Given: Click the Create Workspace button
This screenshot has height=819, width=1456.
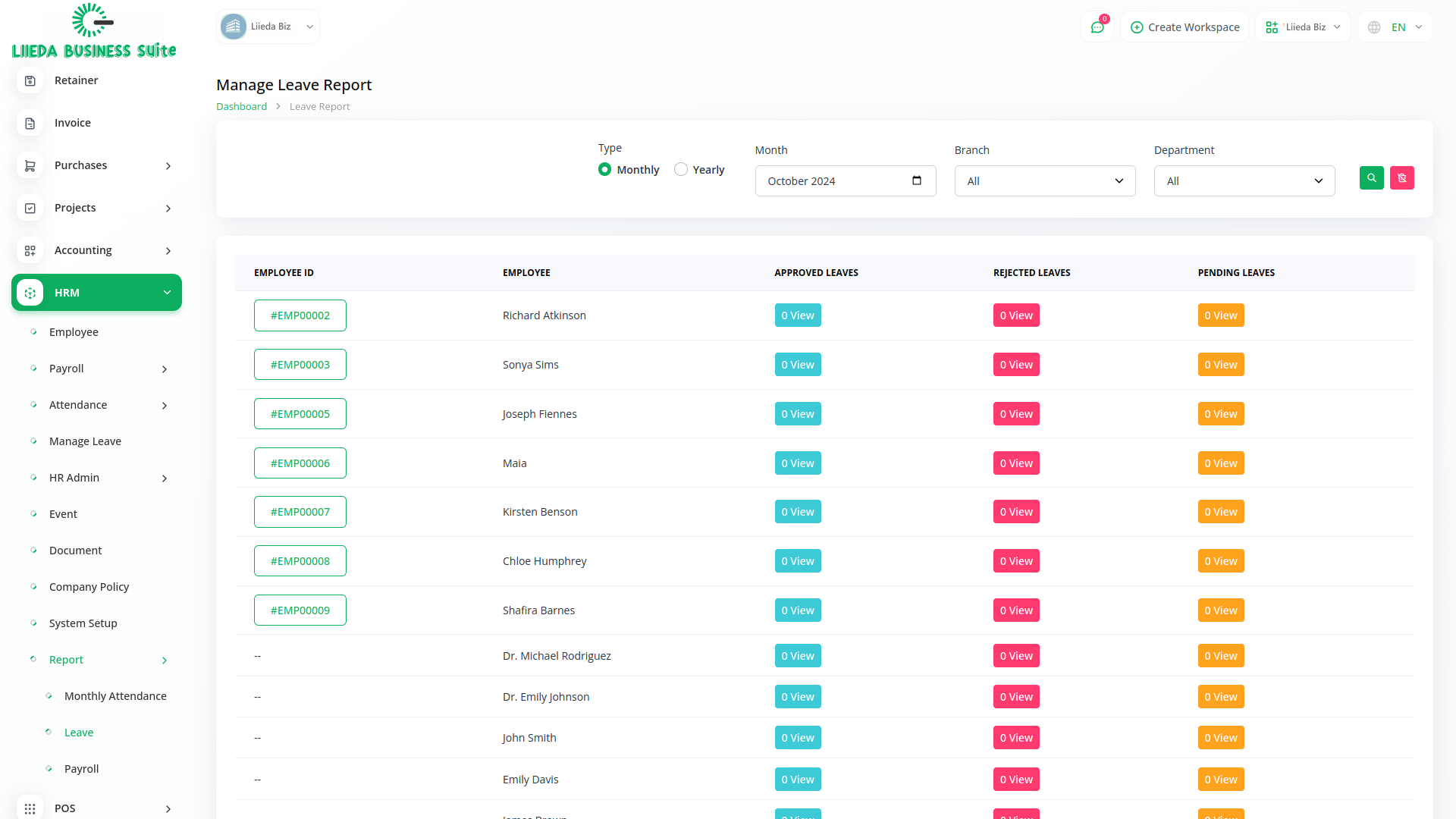Looking at the screenshot, I should click(x=1185, y=27).
